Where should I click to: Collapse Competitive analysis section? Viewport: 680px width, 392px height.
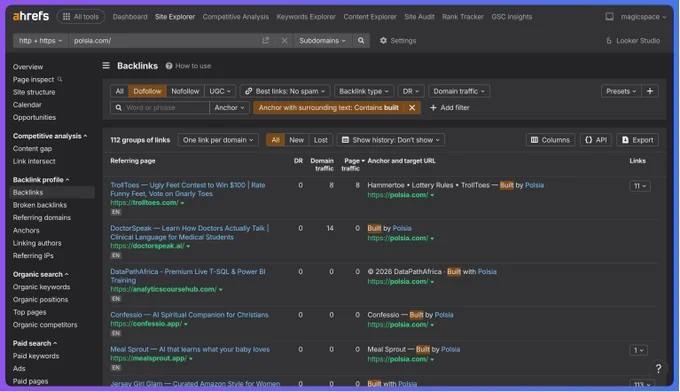click(49, 136)
